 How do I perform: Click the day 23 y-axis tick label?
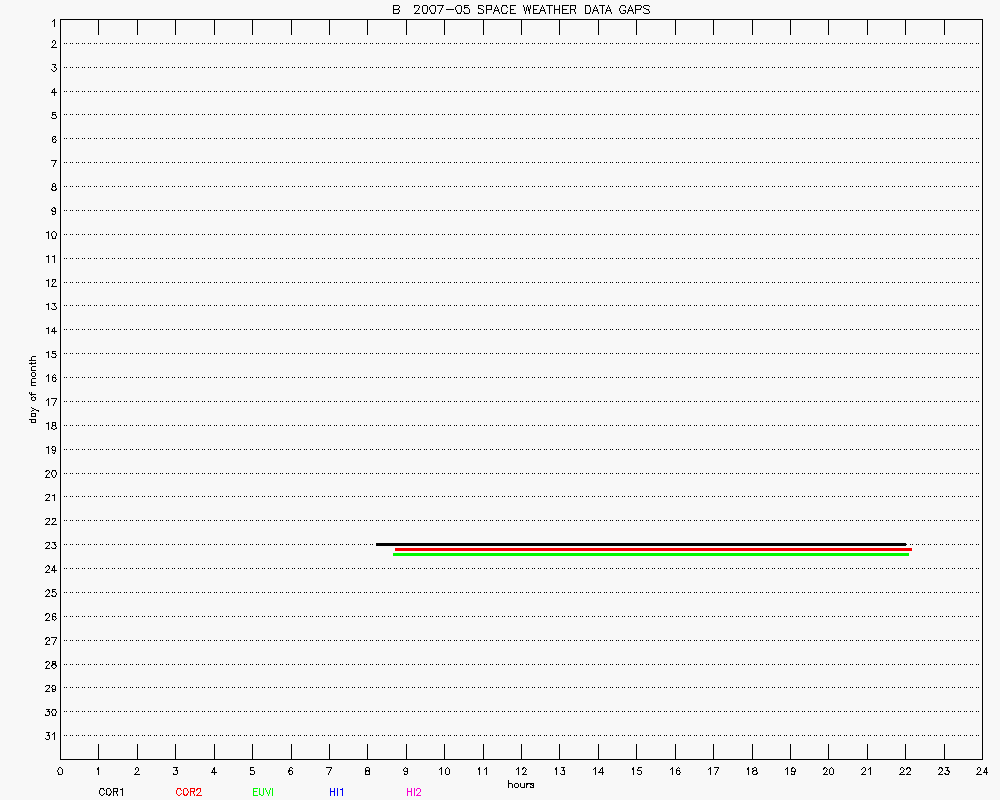click(x=51, y=545)
